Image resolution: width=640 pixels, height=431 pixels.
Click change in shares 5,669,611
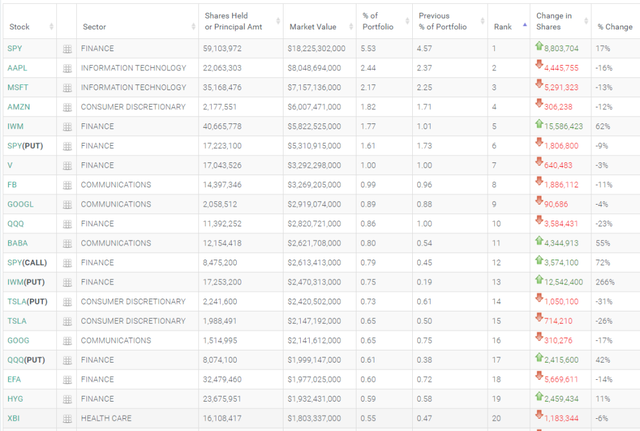[x=561, y=380]
